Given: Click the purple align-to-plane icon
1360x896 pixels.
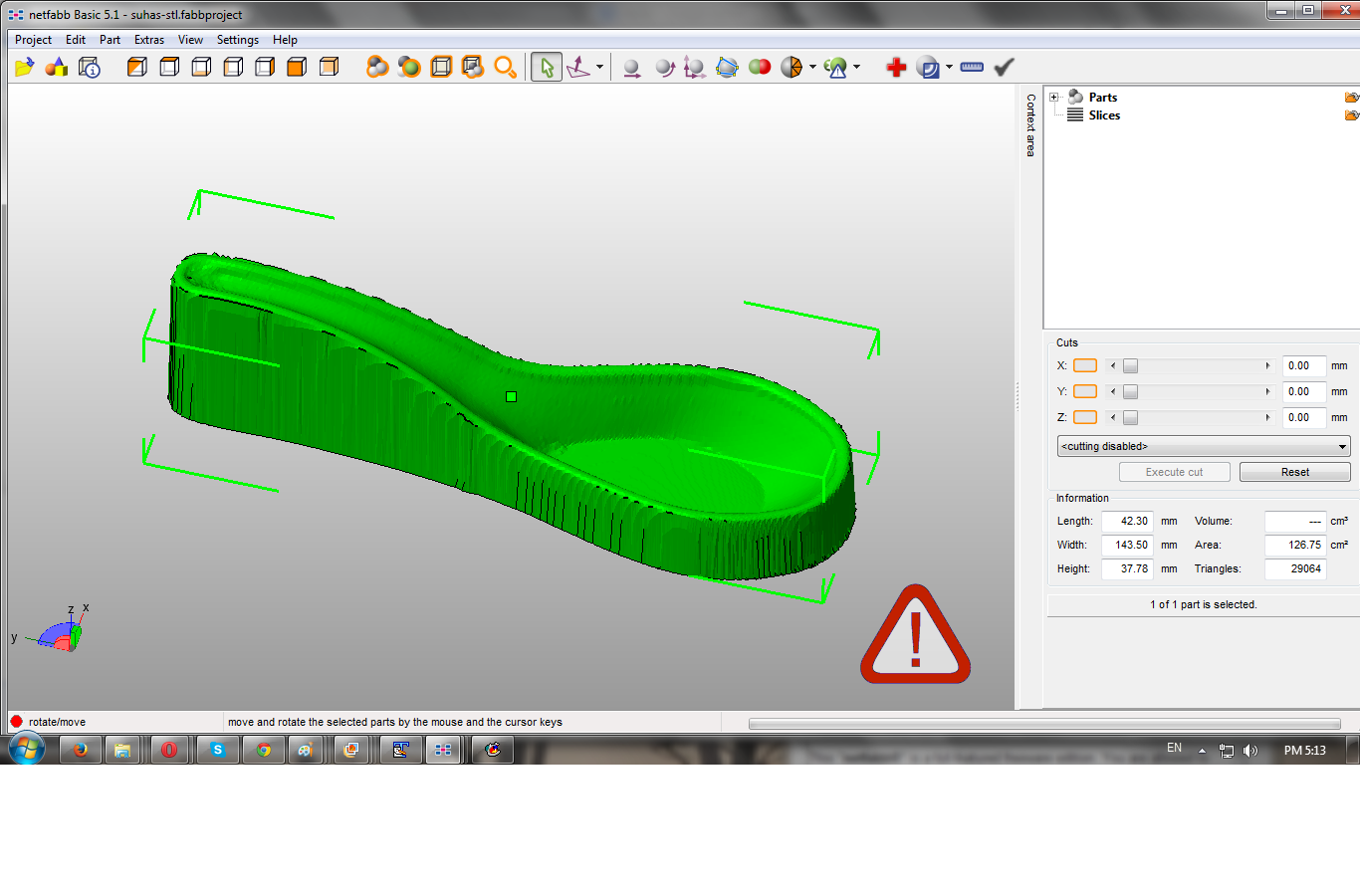Looking at the screenshot, I should click(x=578, y=67).
